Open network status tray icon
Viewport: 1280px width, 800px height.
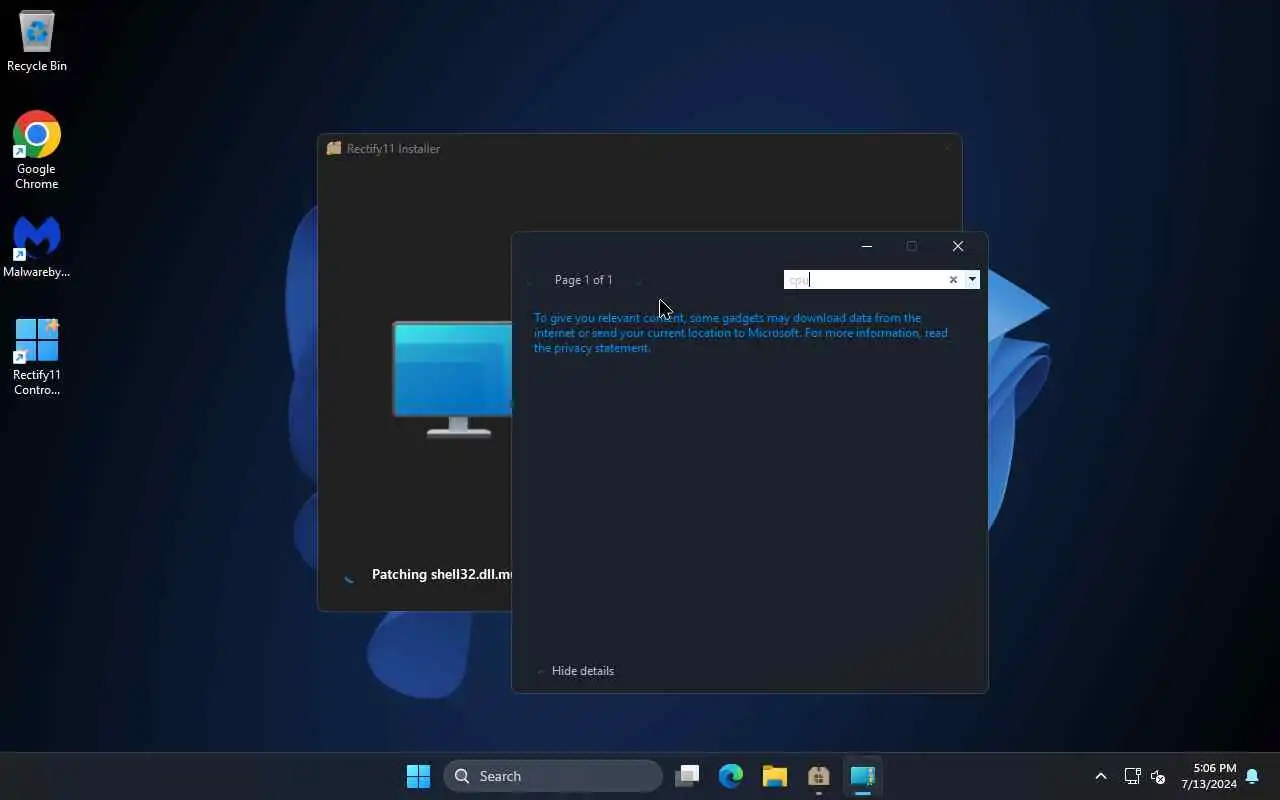pos(1133,776)
